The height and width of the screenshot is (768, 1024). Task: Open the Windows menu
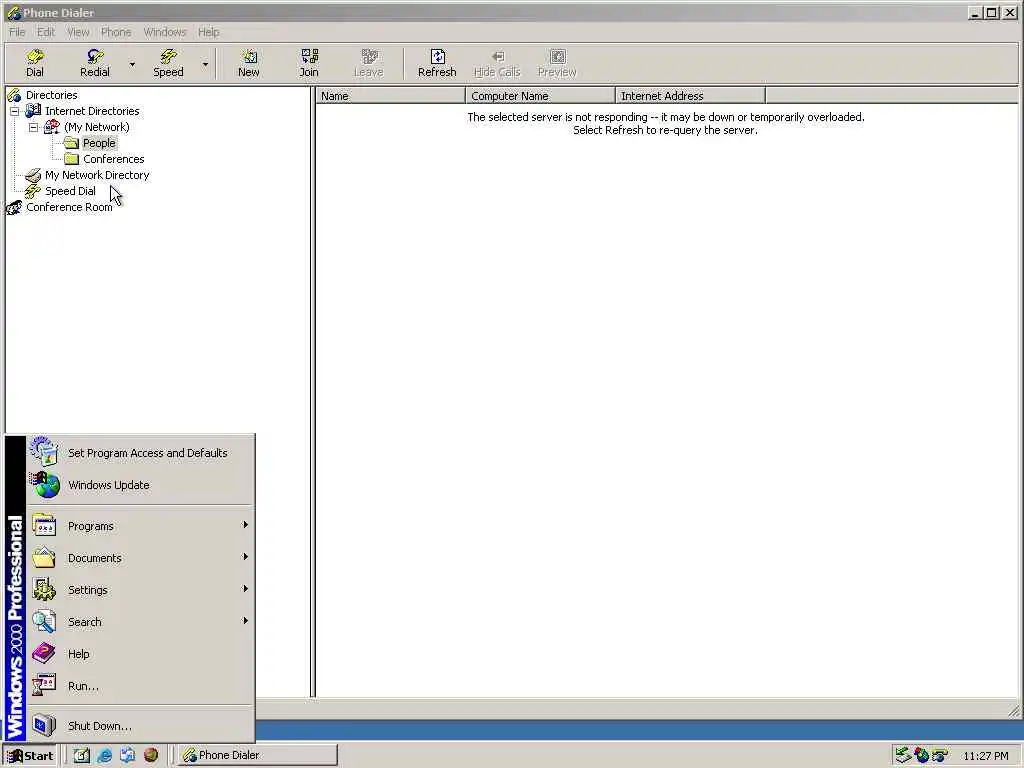click(165, 32)
